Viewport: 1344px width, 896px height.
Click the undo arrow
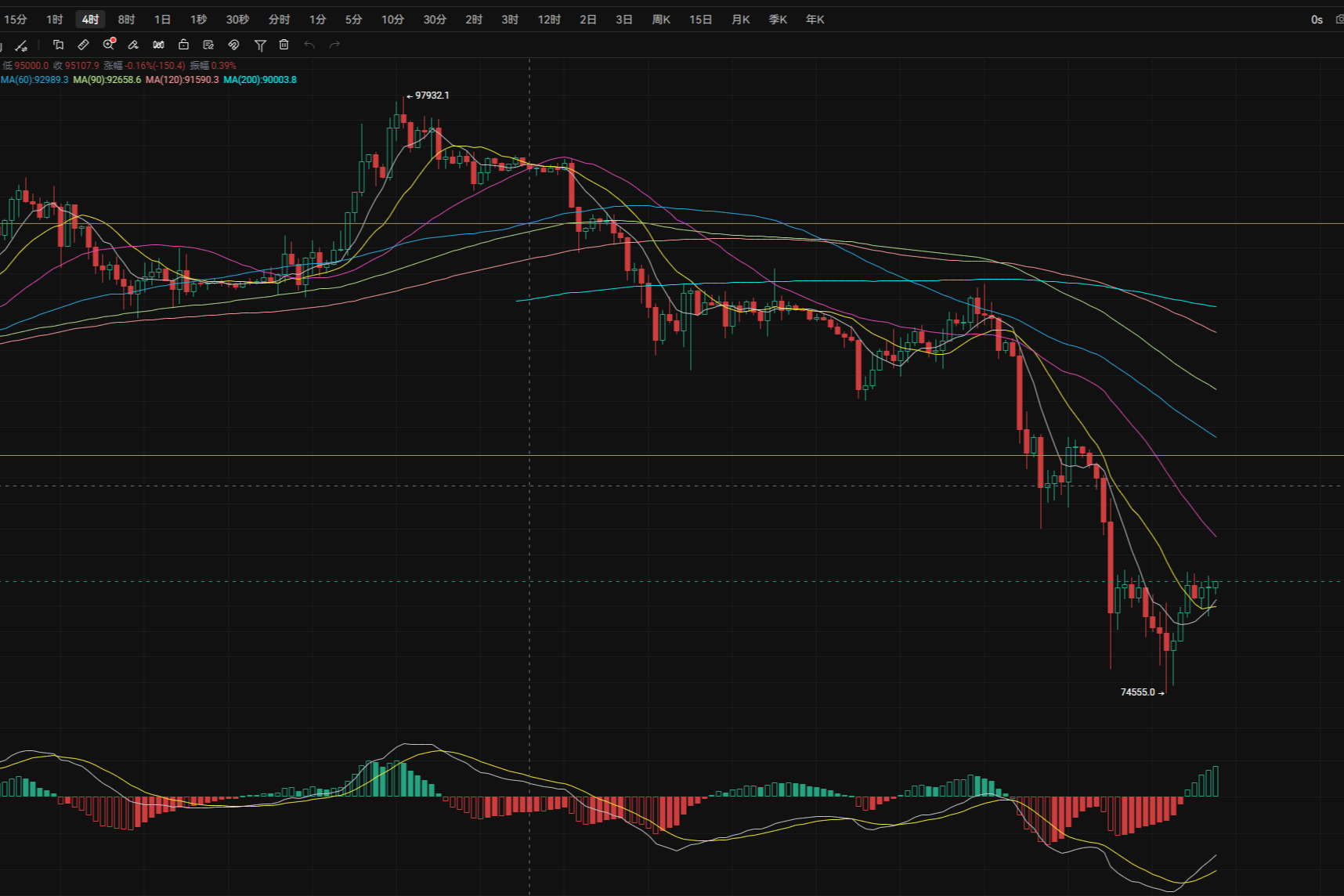(x=309, y=45)
